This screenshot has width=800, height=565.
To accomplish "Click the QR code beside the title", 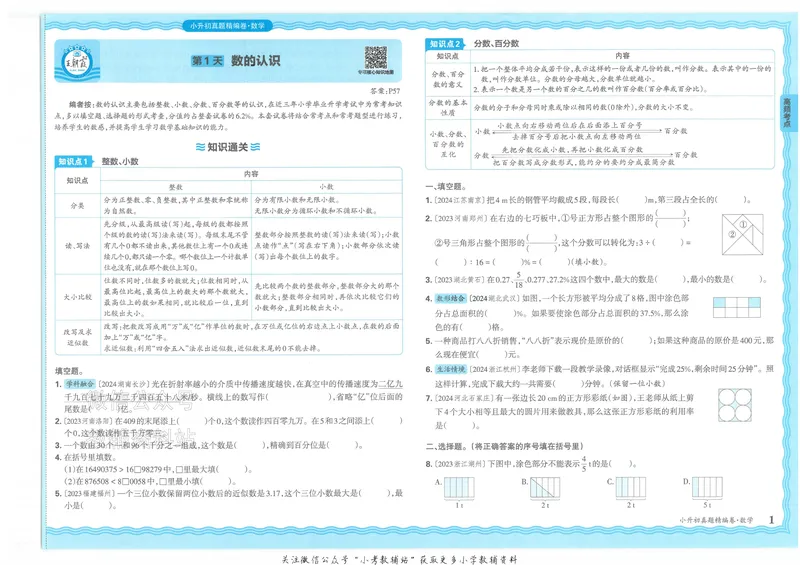I will pos(376,58).
